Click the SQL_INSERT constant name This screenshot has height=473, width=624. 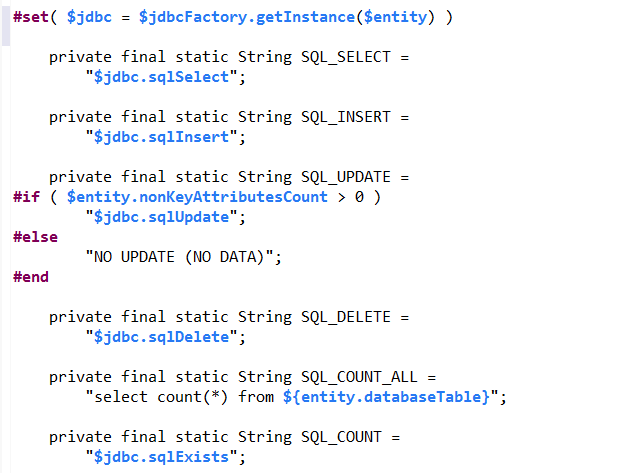(x=345, y=117)
